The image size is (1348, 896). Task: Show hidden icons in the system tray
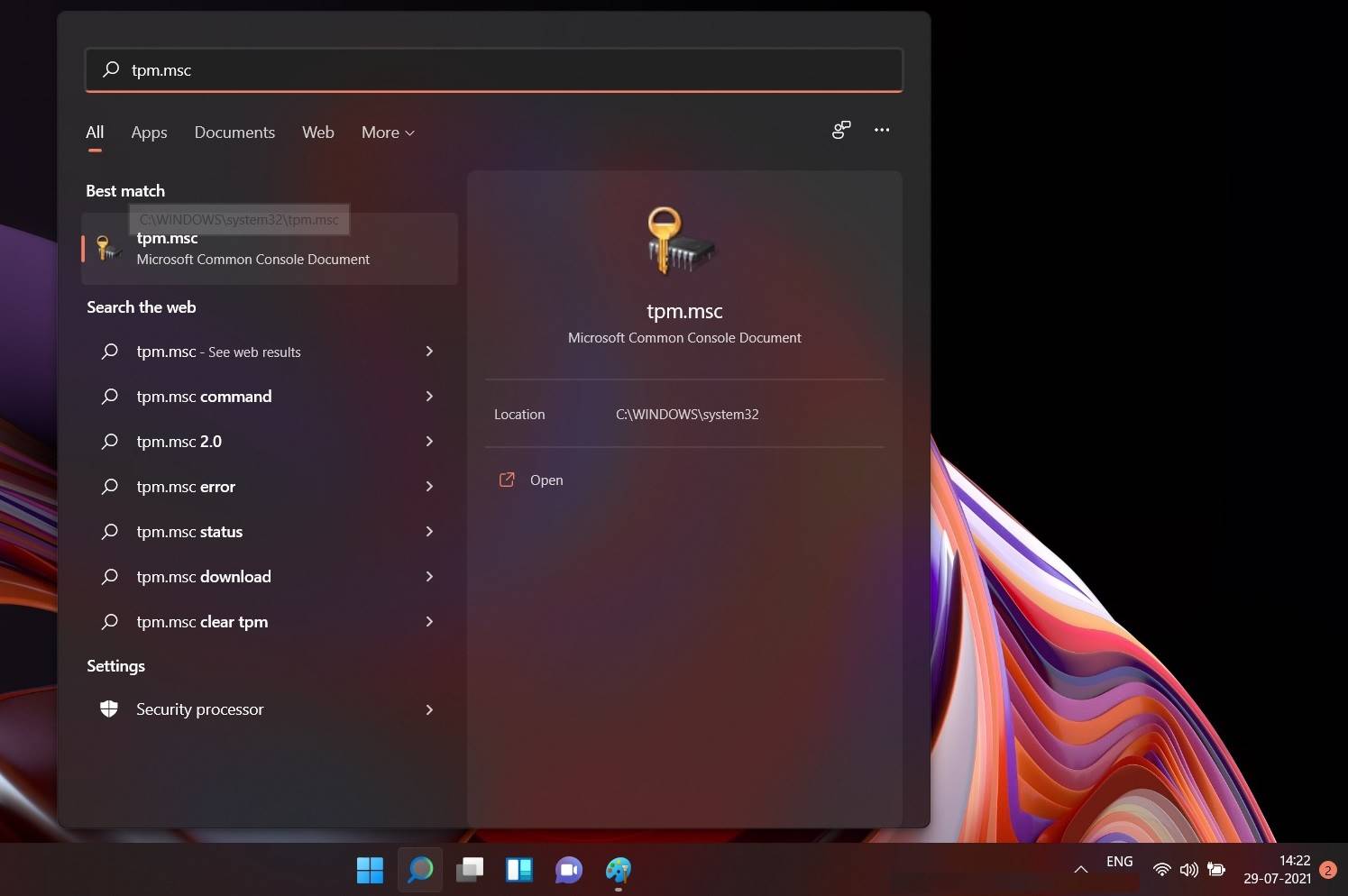[1080, 869]
